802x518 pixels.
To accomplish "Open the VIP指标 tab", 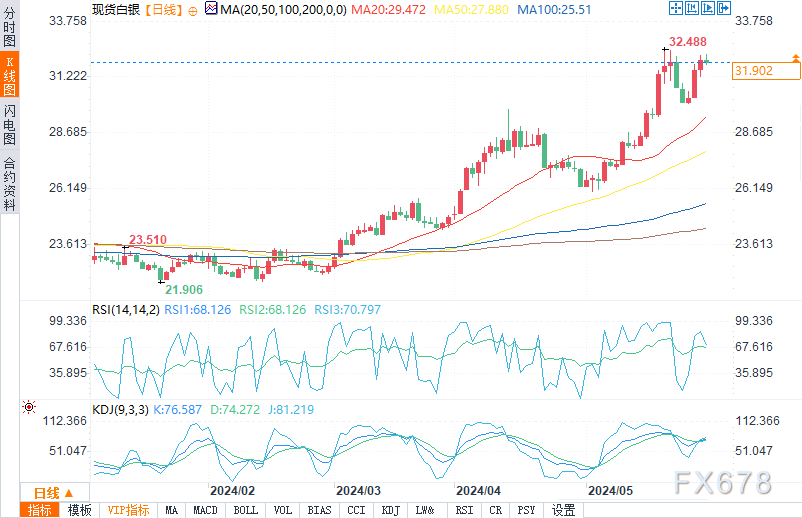I will (x=128, y=510).
